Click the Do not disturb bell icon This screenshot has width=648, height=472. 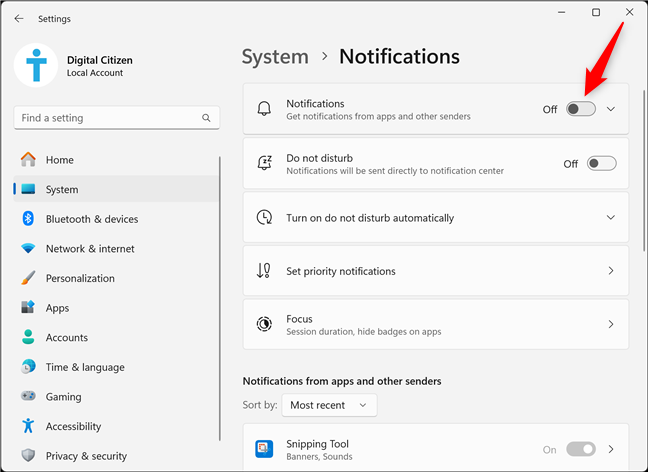point(264,163)
